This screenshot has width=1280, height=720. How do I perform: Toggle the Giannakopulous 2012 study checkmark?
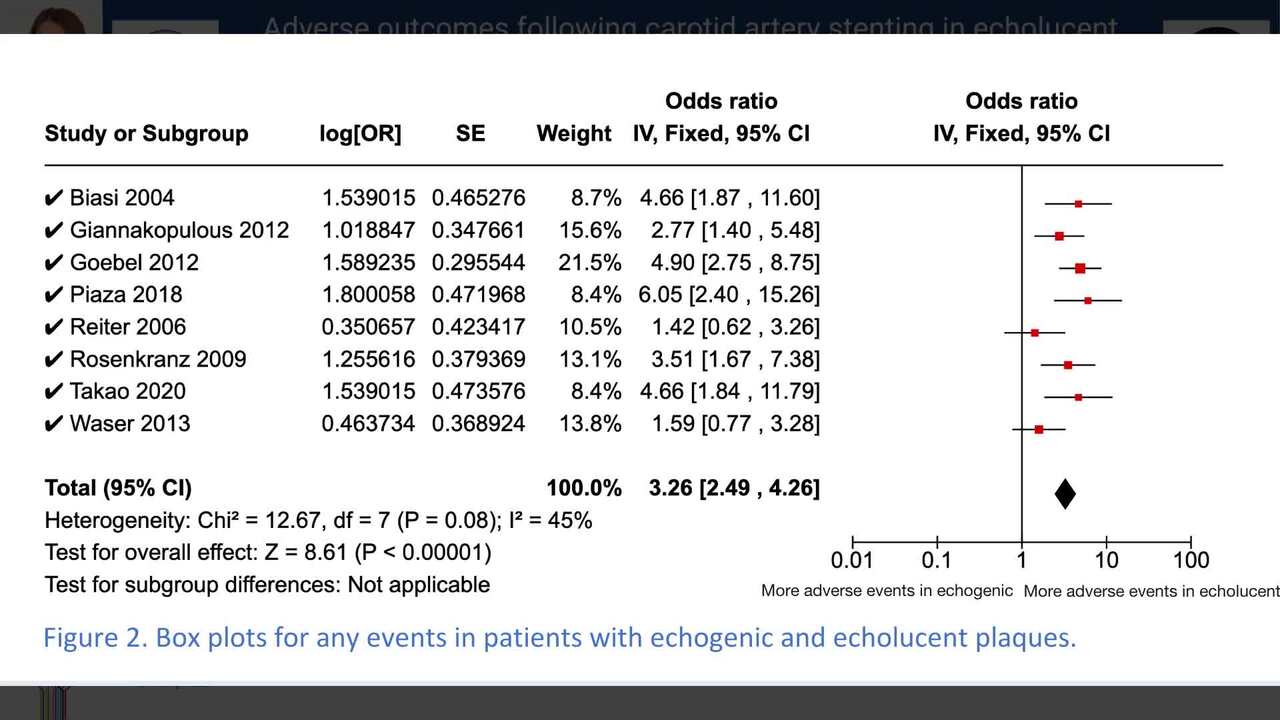coord(54,231)
